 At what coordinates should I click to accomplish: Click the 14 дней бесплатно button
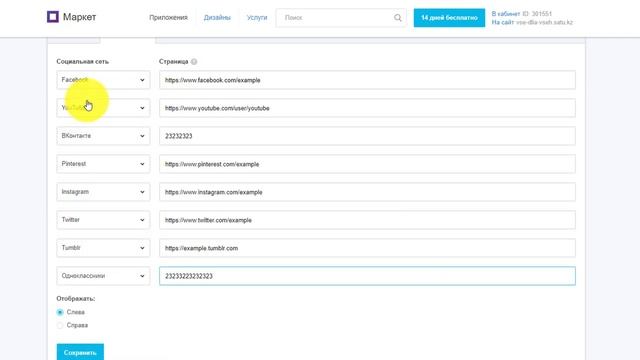pyautogui.click(x=449, y=18)
